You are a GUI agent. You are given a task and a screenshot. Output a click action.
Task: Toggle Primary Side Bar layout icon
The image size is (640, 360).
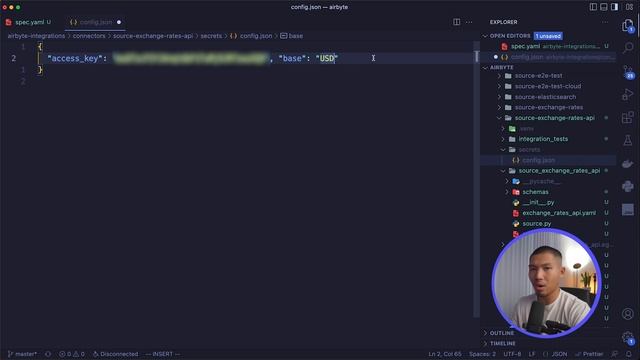pos(593,7)
